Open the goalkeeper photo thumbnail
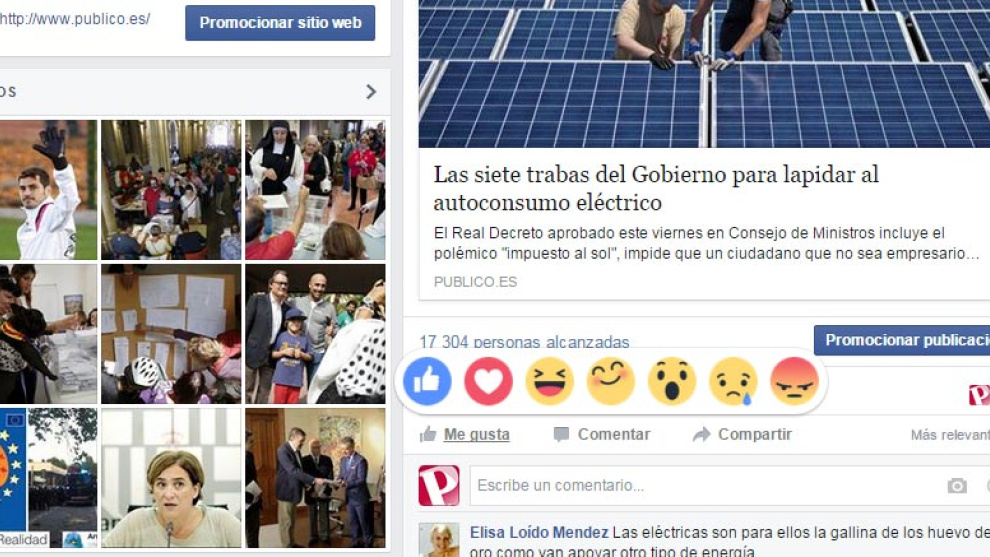The height and width of the screenshot is (557, 990). (x=49, y=190)
